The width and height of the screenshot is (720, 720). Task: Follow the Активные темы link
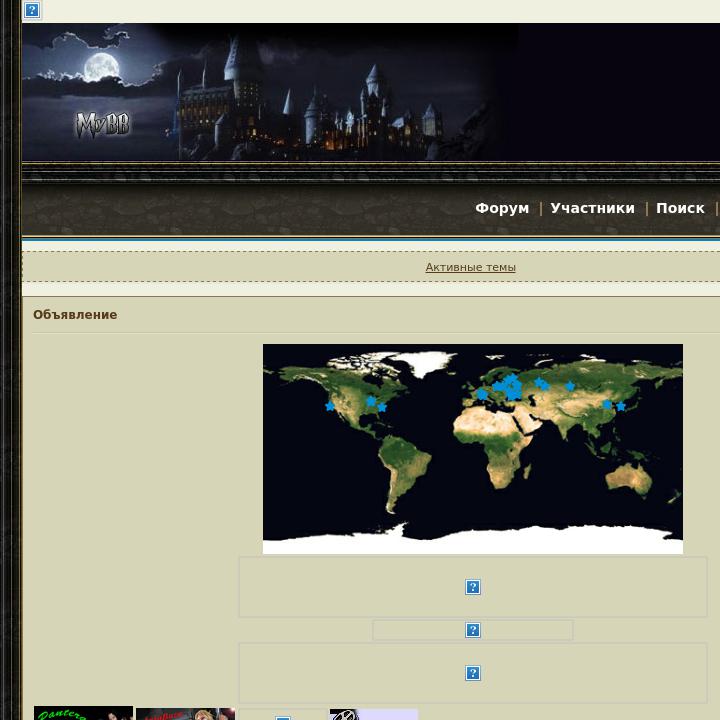click(470, 267)
